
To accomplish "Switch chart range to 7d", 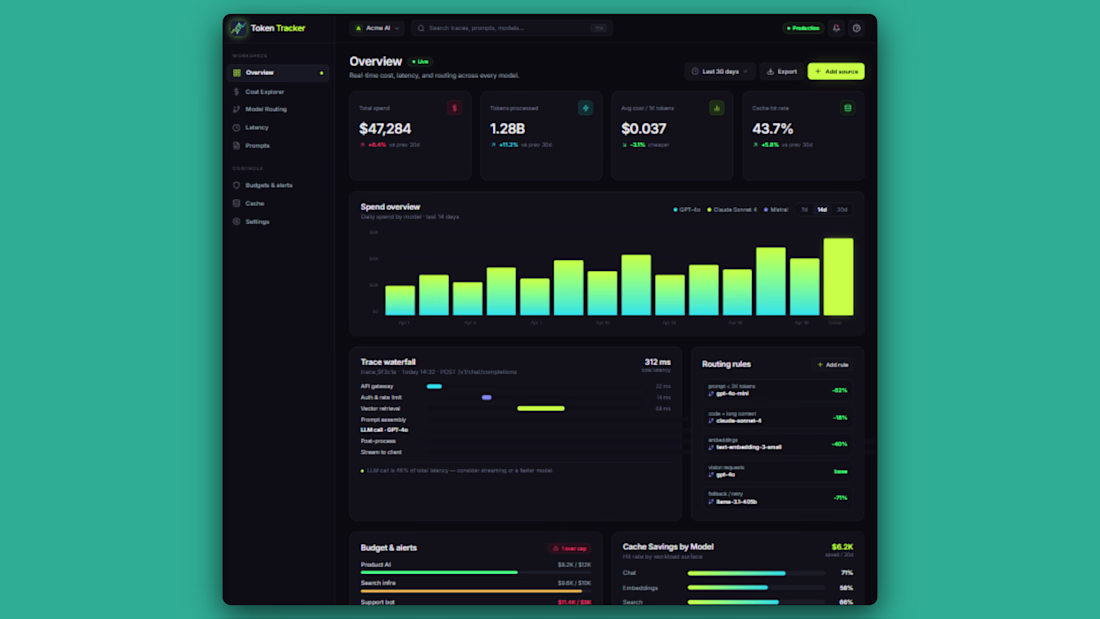I will pyautogui.click(x=804, y=209).
